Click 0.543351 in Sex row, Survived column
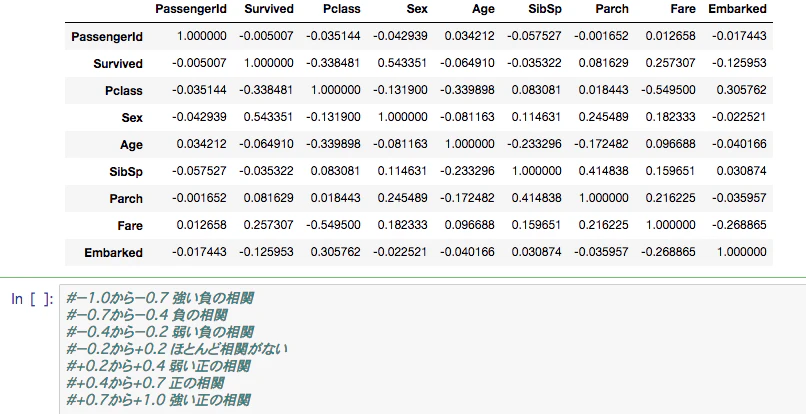The image size is (806, 414). pyautogui.click(x=269, y=117)
